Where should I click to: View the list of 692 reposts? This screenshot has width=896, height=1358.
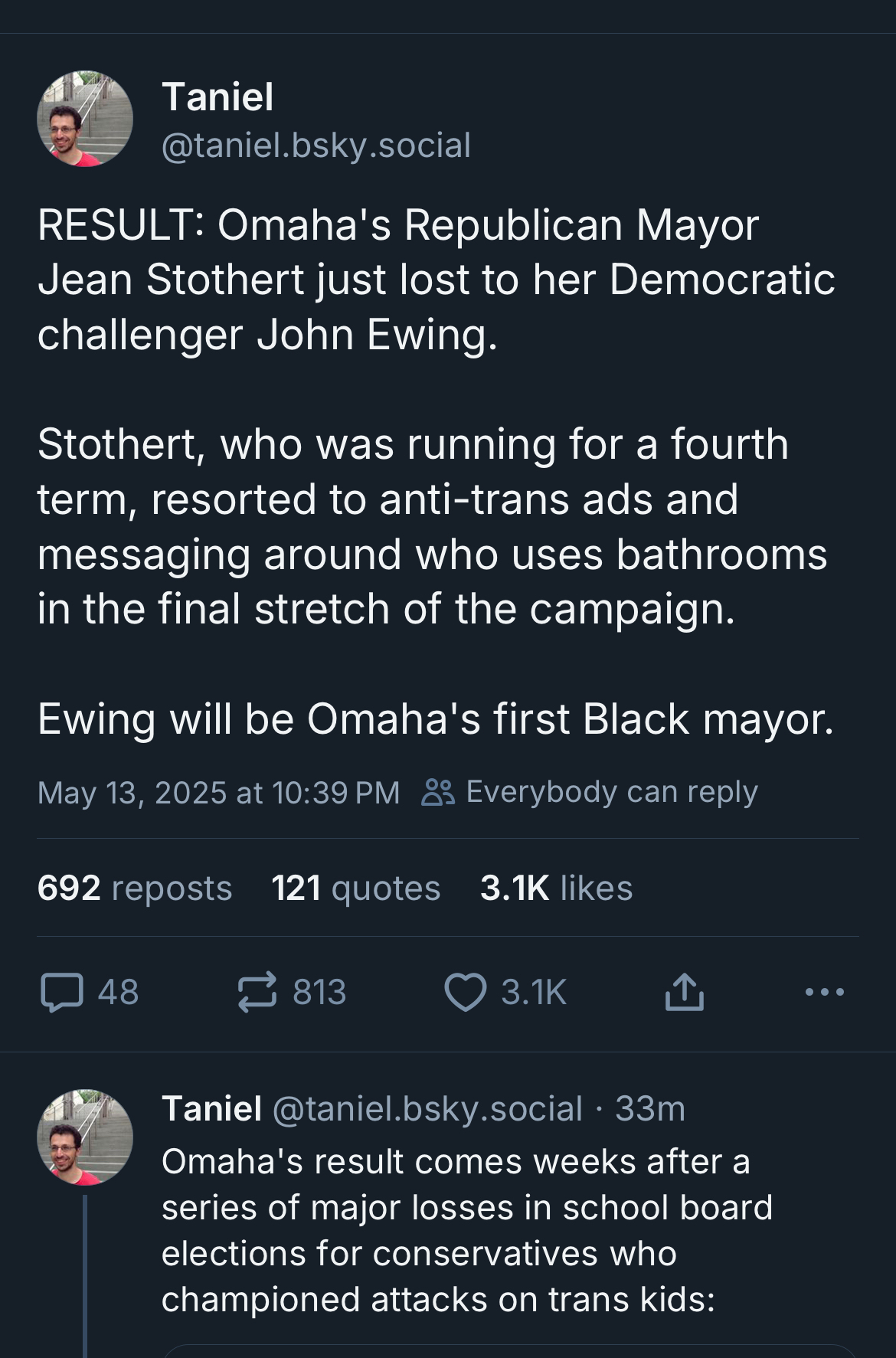coord(134,888)
